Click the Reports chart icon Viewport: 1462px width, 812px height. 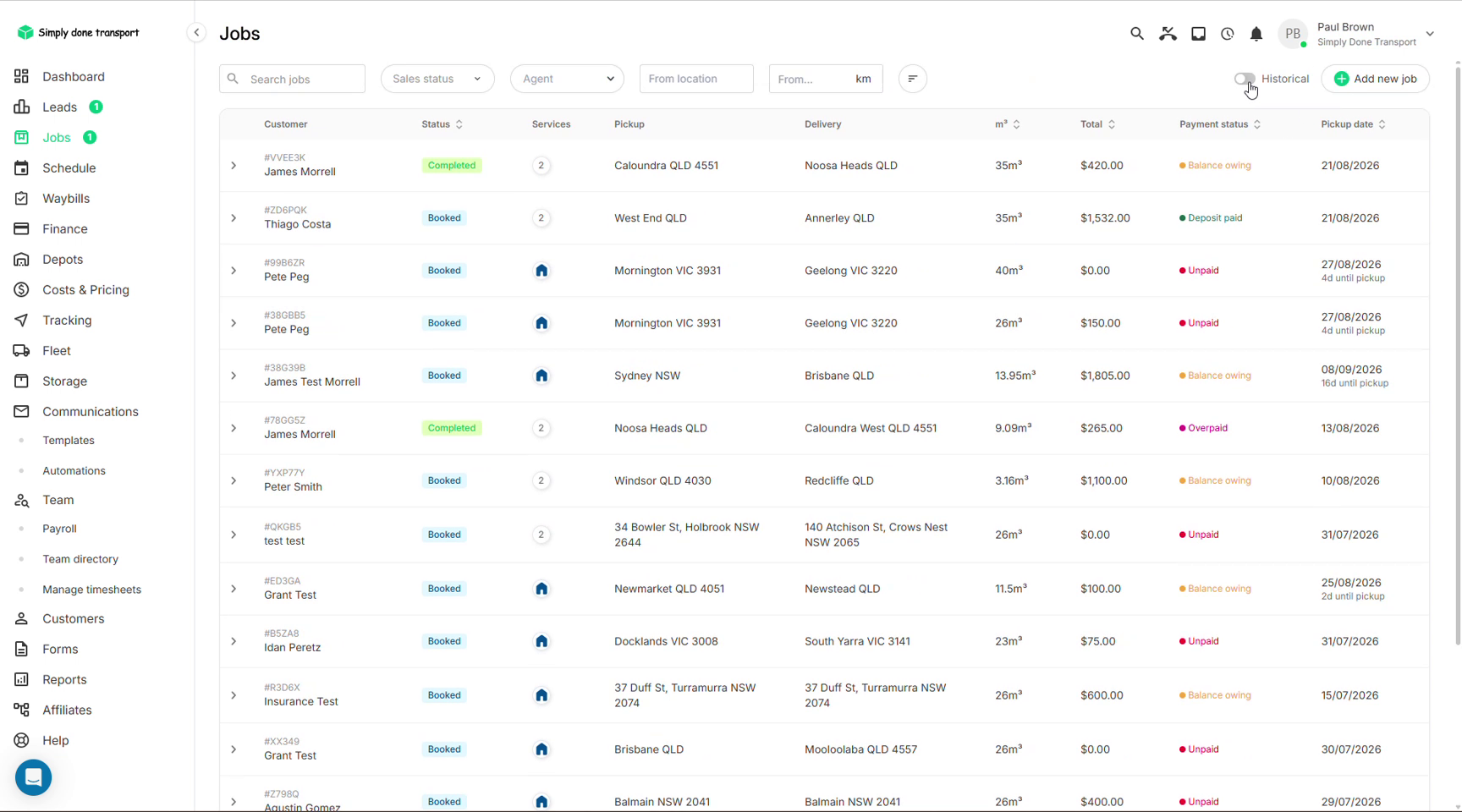coord(21,679)
